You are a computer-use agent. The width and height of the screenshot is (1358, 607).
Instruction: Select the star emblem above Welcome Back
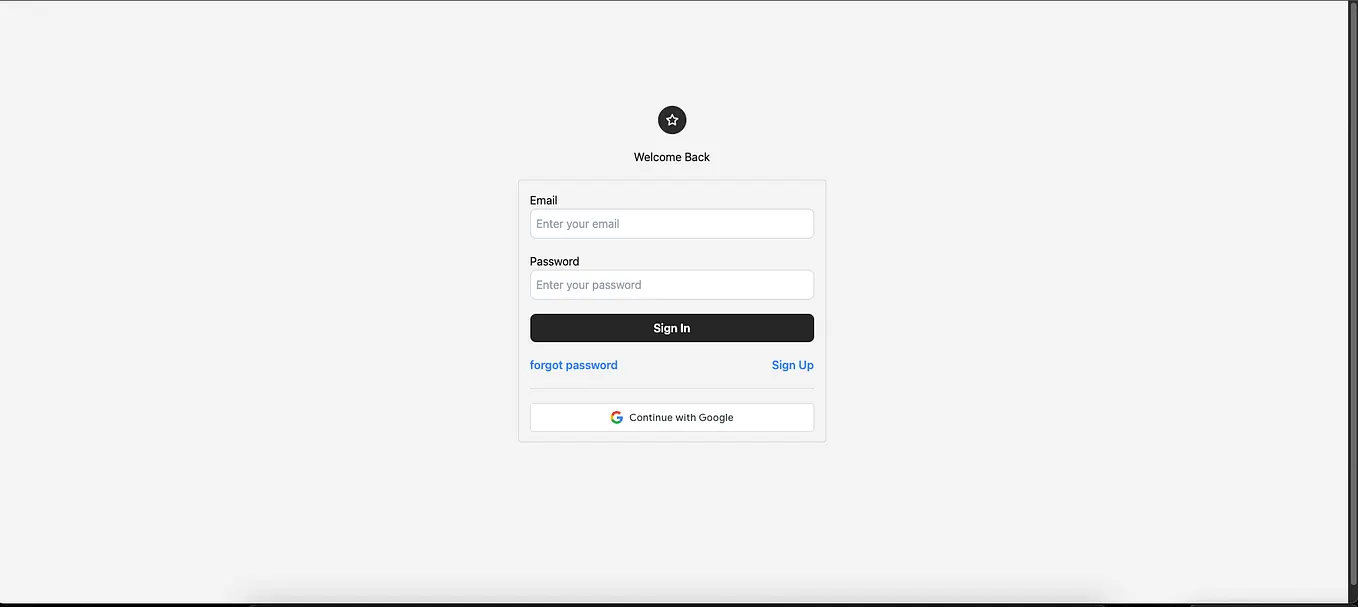pos(671,120)
